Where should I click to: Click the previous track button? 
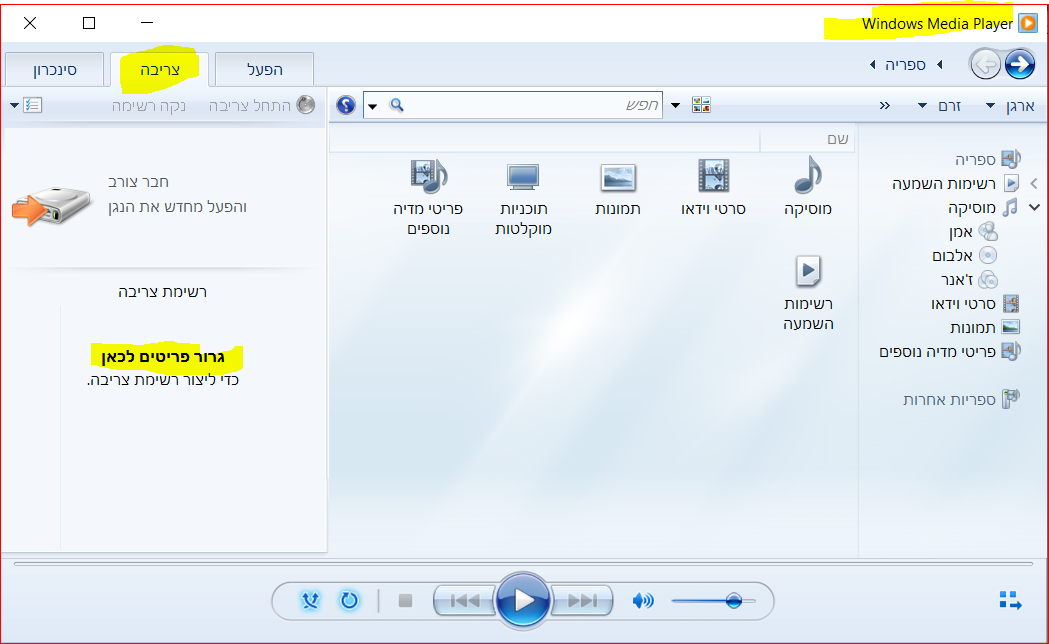pos(464,601)
